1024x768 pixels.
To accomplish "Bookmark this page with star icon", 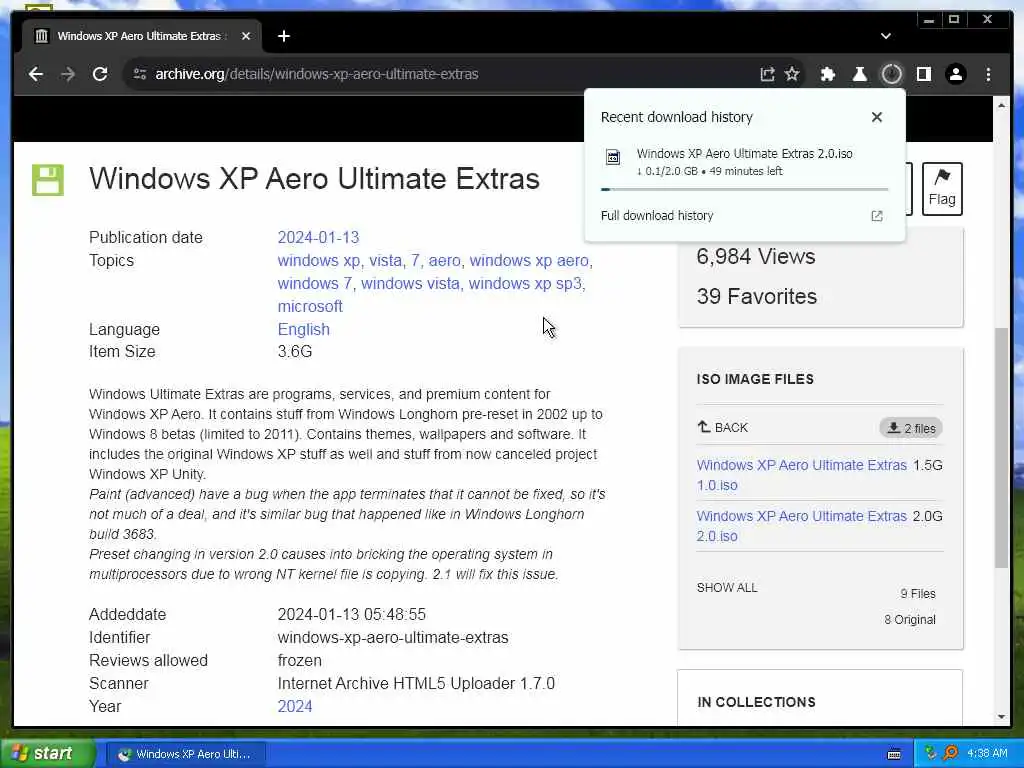I will (x=792, y=74).
